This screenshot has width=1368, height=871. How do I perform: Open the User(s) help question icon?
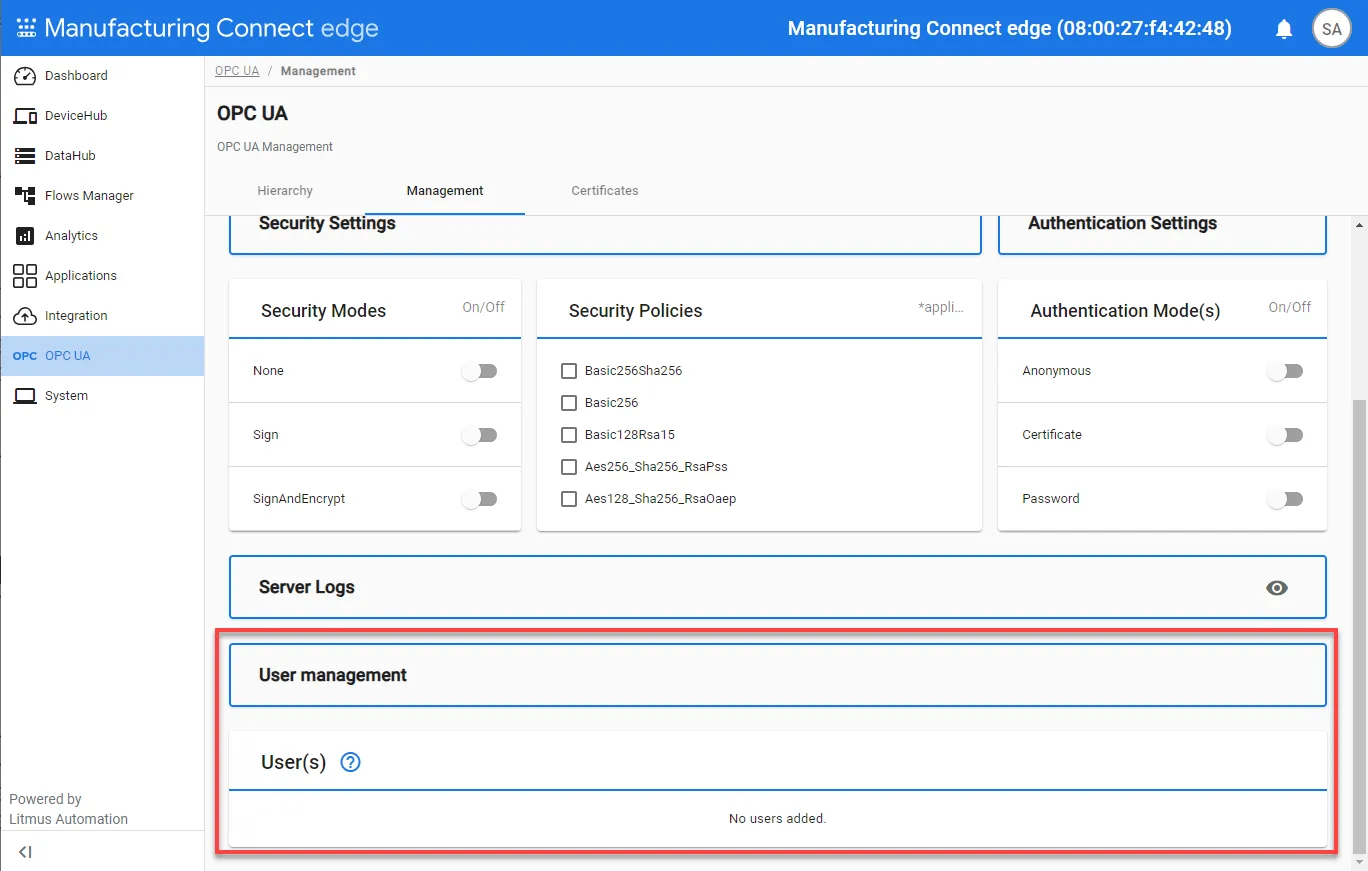point(350,762)
